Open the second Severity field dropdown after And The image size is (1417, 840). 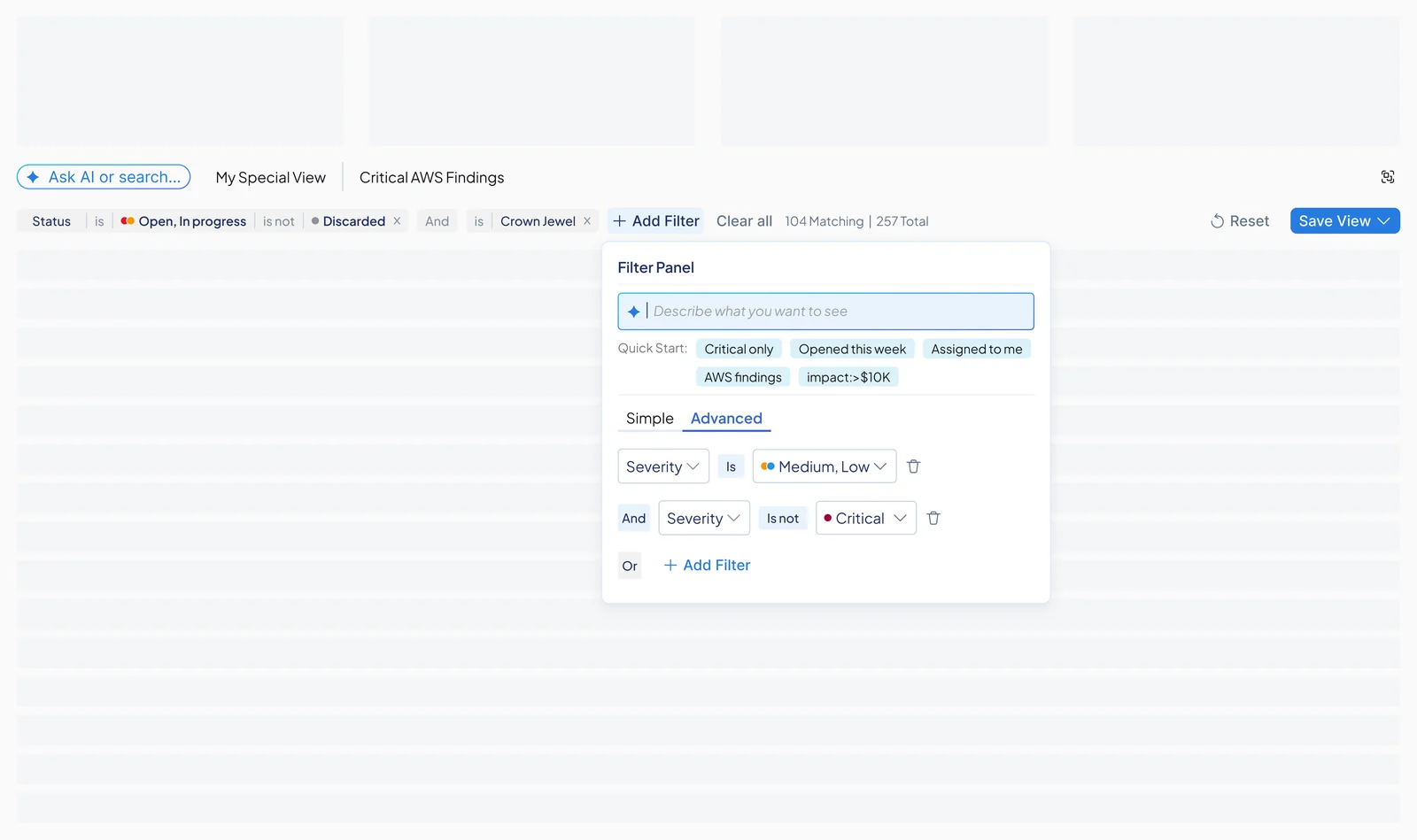coord(704,518)
